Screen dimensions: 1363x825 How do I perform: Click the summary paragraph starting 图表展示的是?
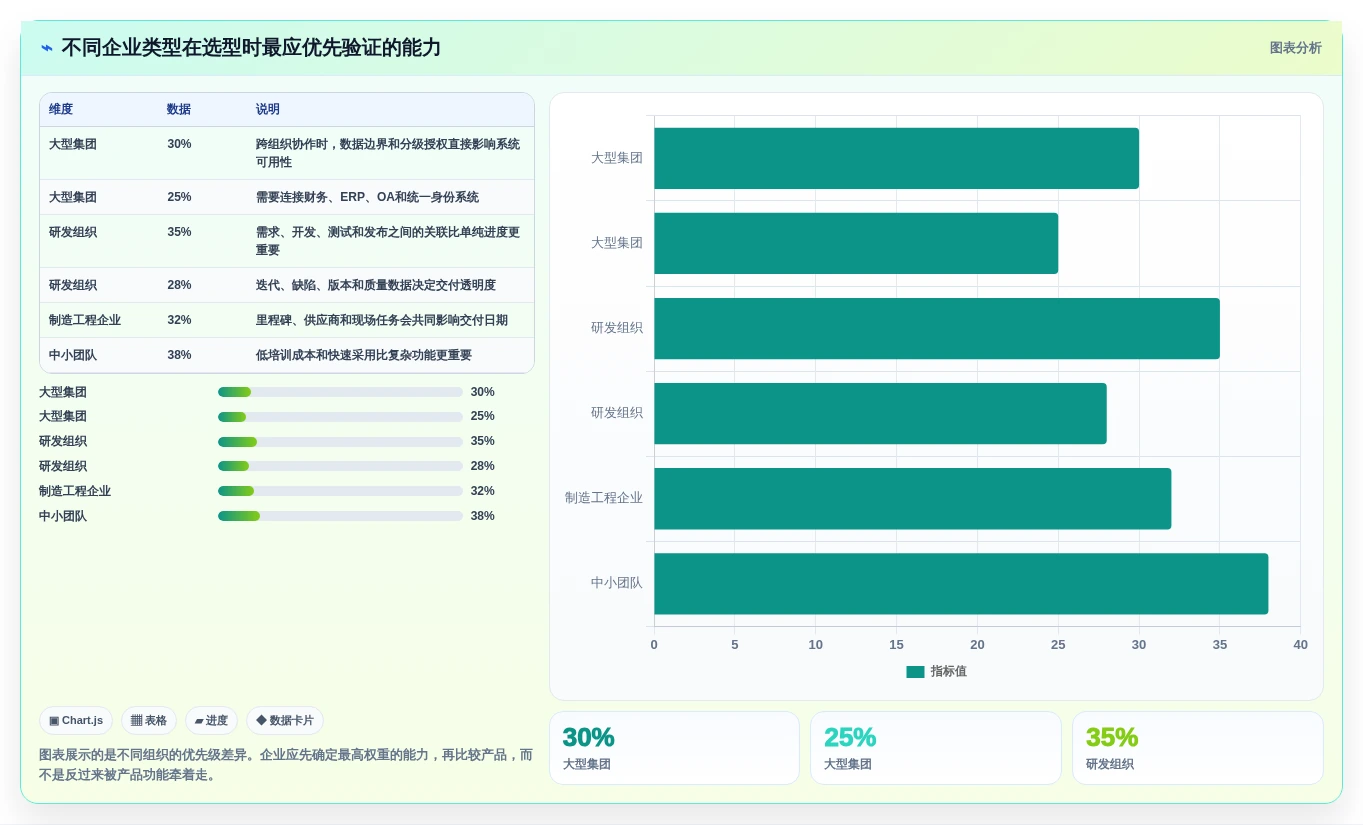click(x=286, y=765)
